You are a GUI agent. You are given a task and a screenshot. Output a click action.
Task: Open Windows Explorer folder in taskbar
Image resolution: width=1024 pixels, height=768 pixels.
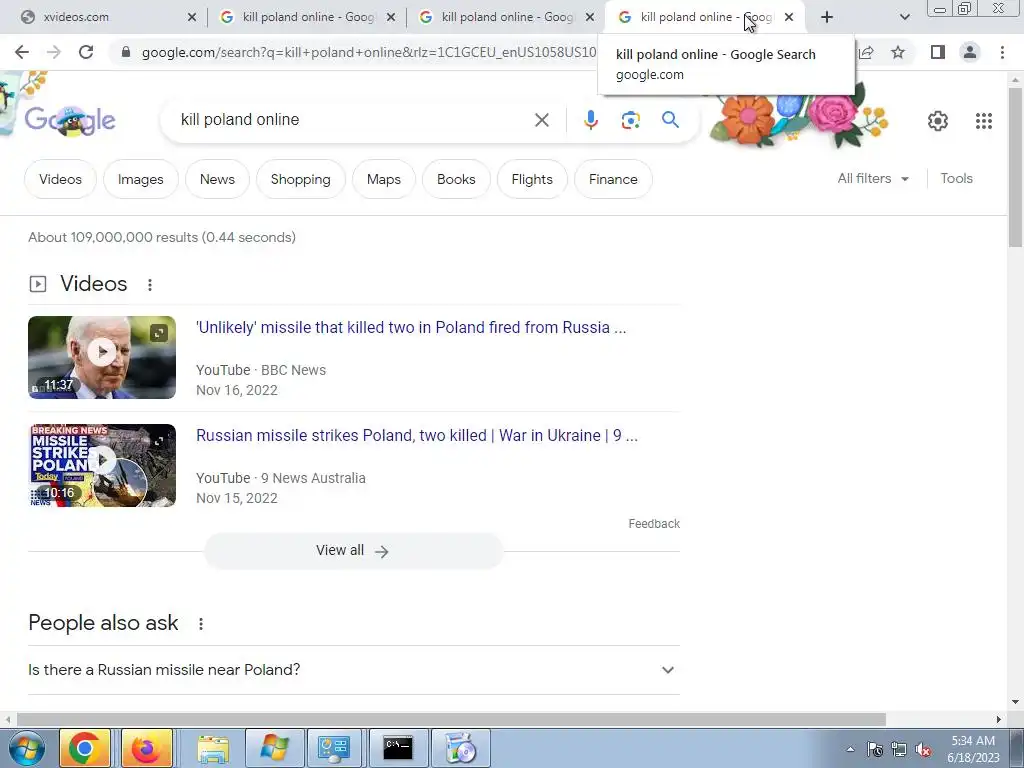[x=213, y=748]
